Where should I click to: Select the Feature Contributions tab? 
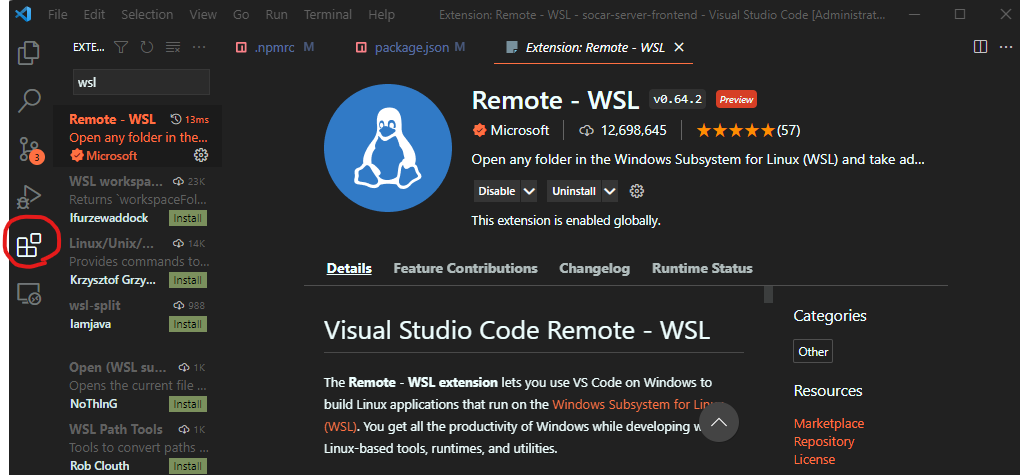point(466,268)
